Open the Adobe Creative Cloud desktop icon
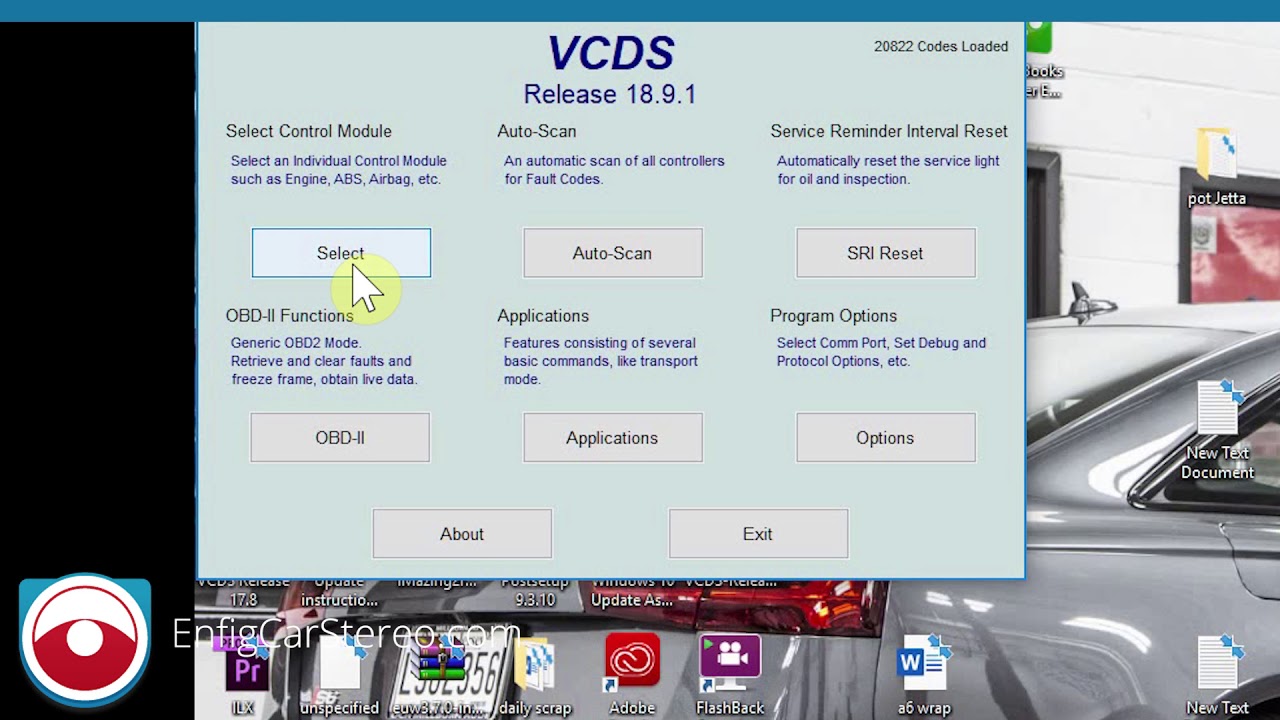The image size is (1280, 720). click(x=632, y=674)
